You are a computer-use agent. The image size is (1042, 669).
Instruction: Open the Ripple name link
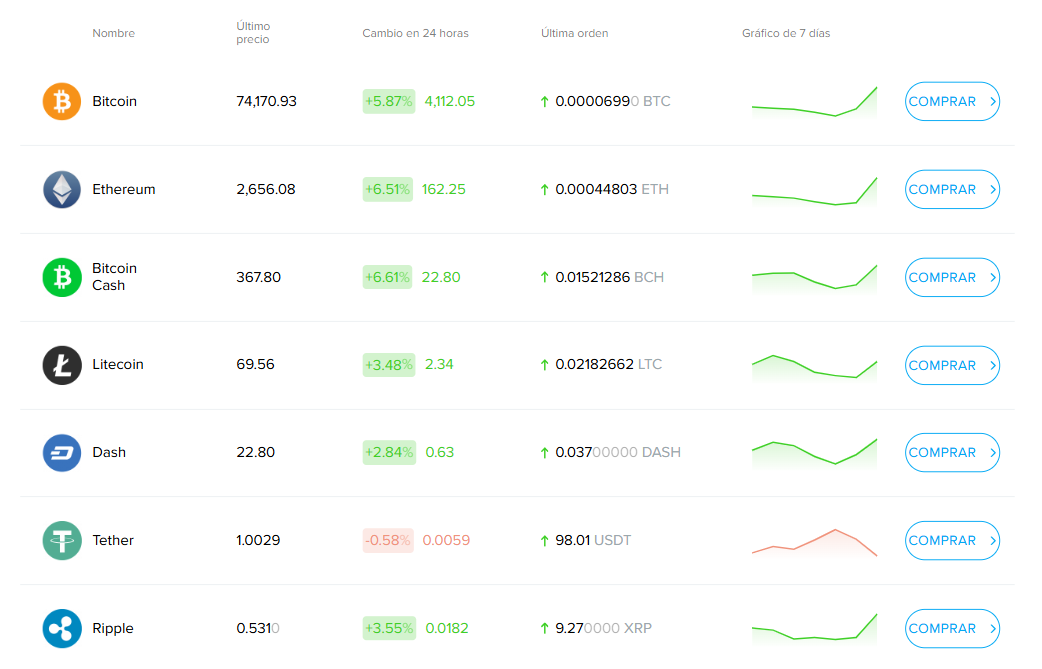coord(113,629)
